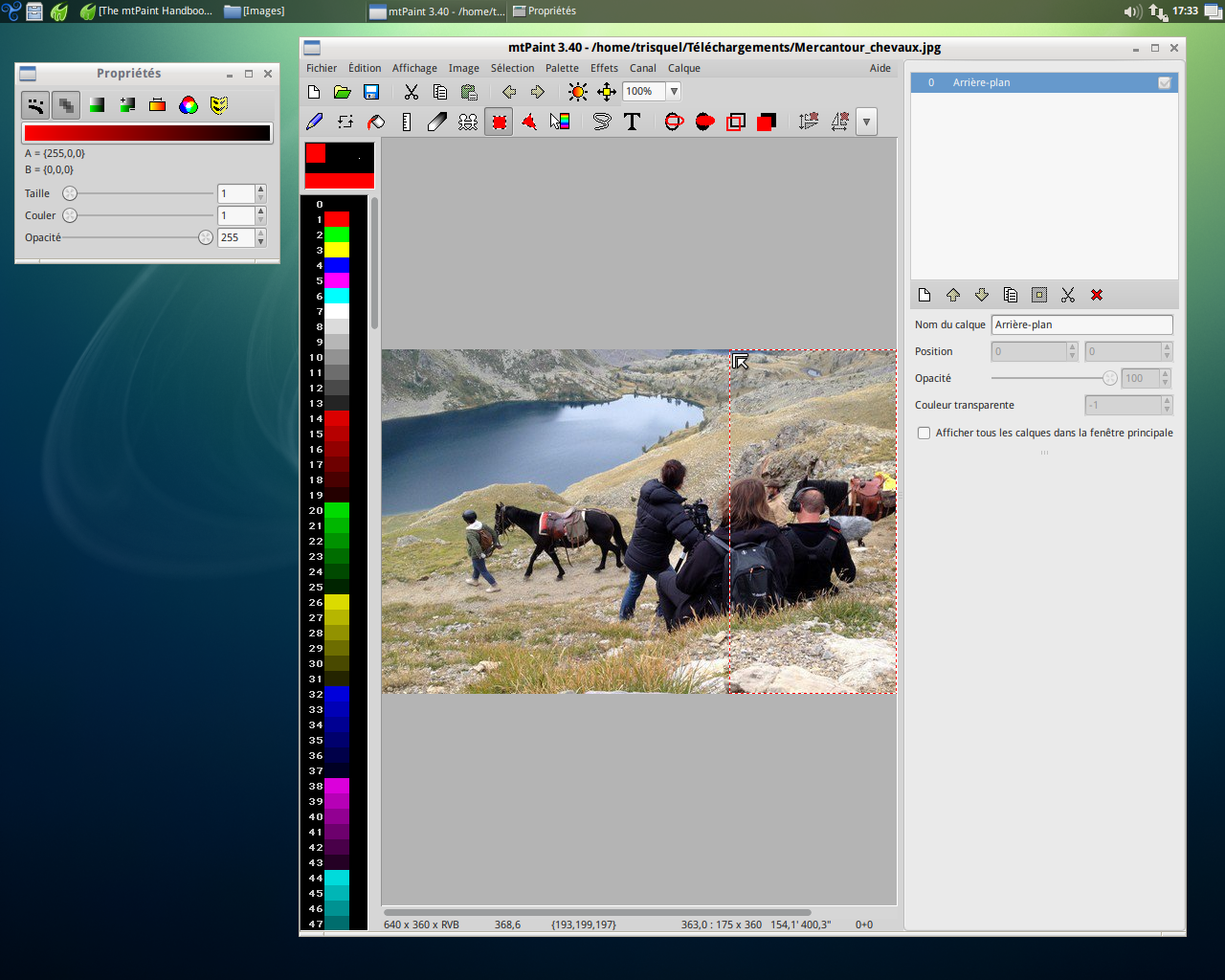Open the Sélection menu
The width and height of the screenshot is (1225, 980).
click(512, 68)
